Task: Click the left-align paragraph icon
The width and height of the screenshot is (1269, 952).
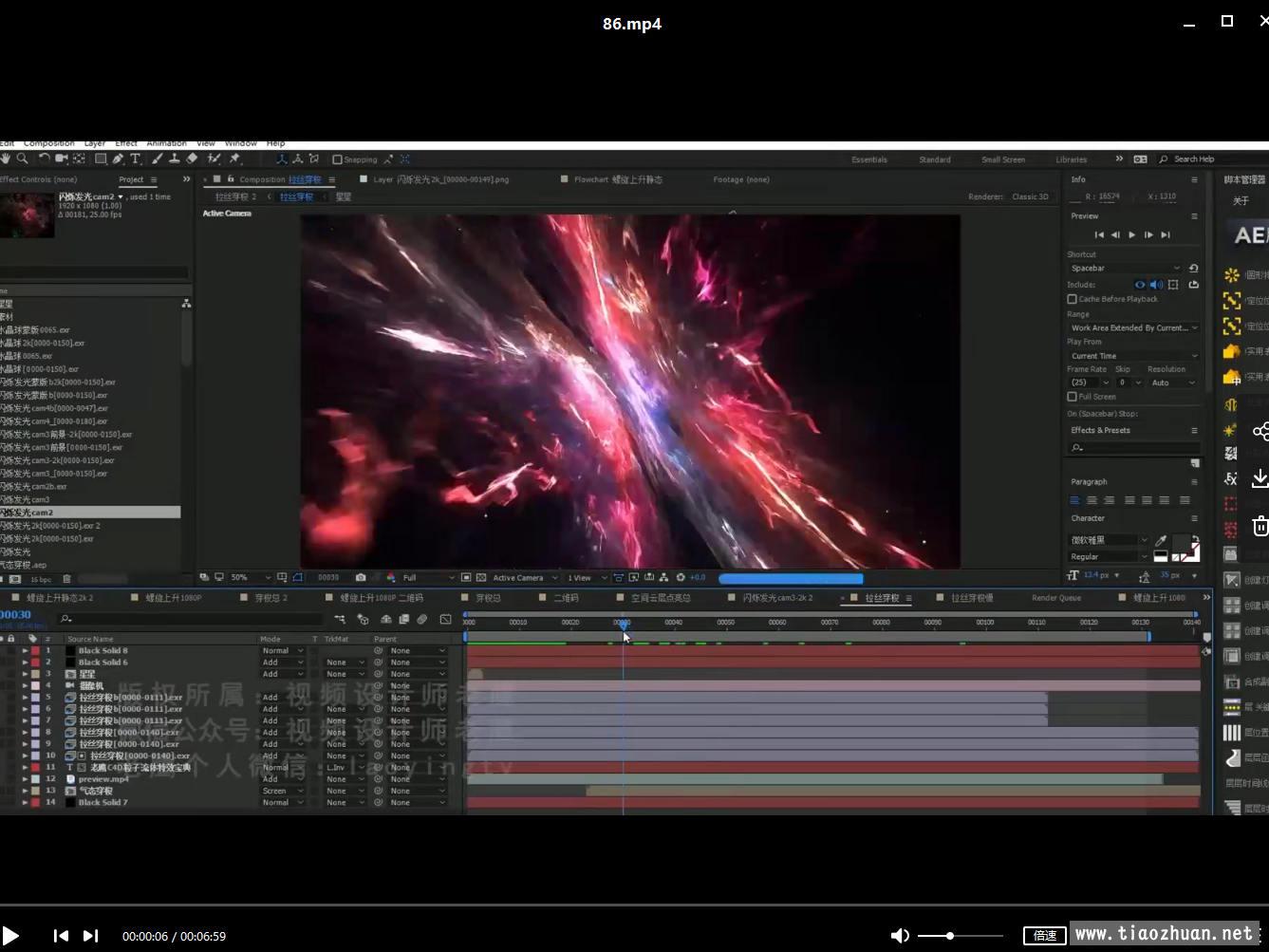Action: click(1074, 500)
